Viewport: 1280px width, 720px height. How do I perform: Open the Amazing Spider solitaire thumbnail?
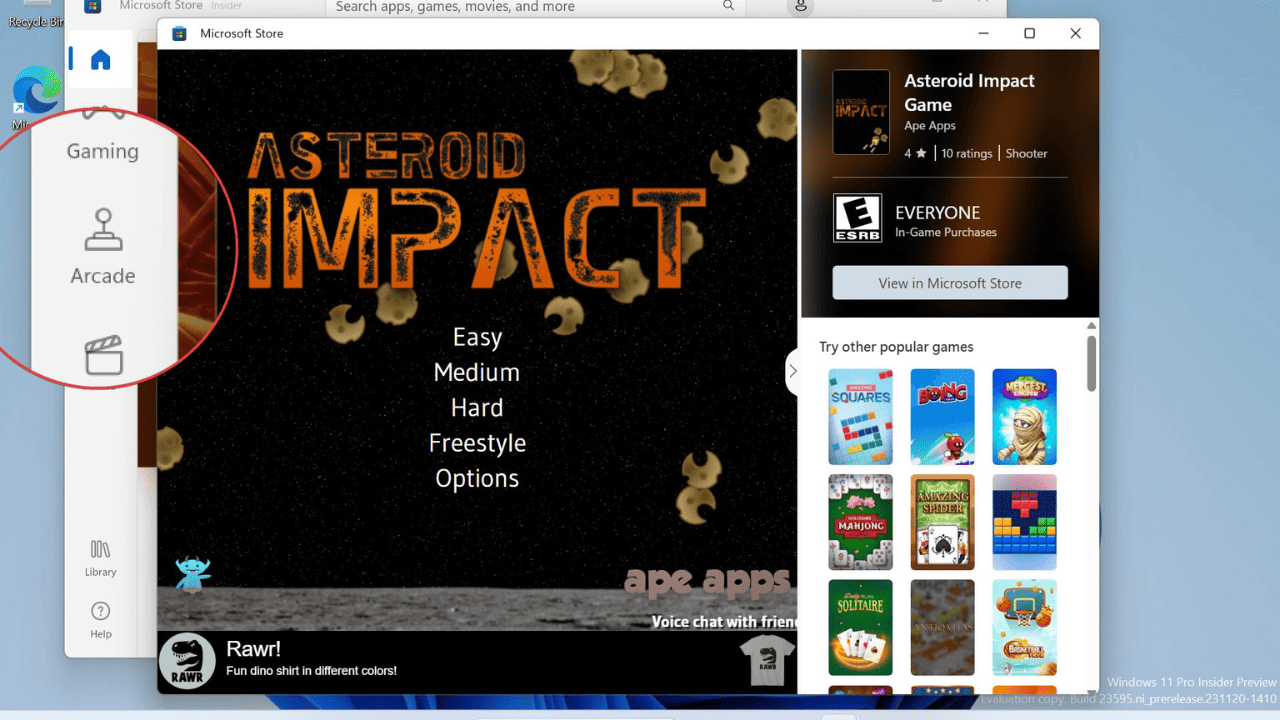(942, 522)
